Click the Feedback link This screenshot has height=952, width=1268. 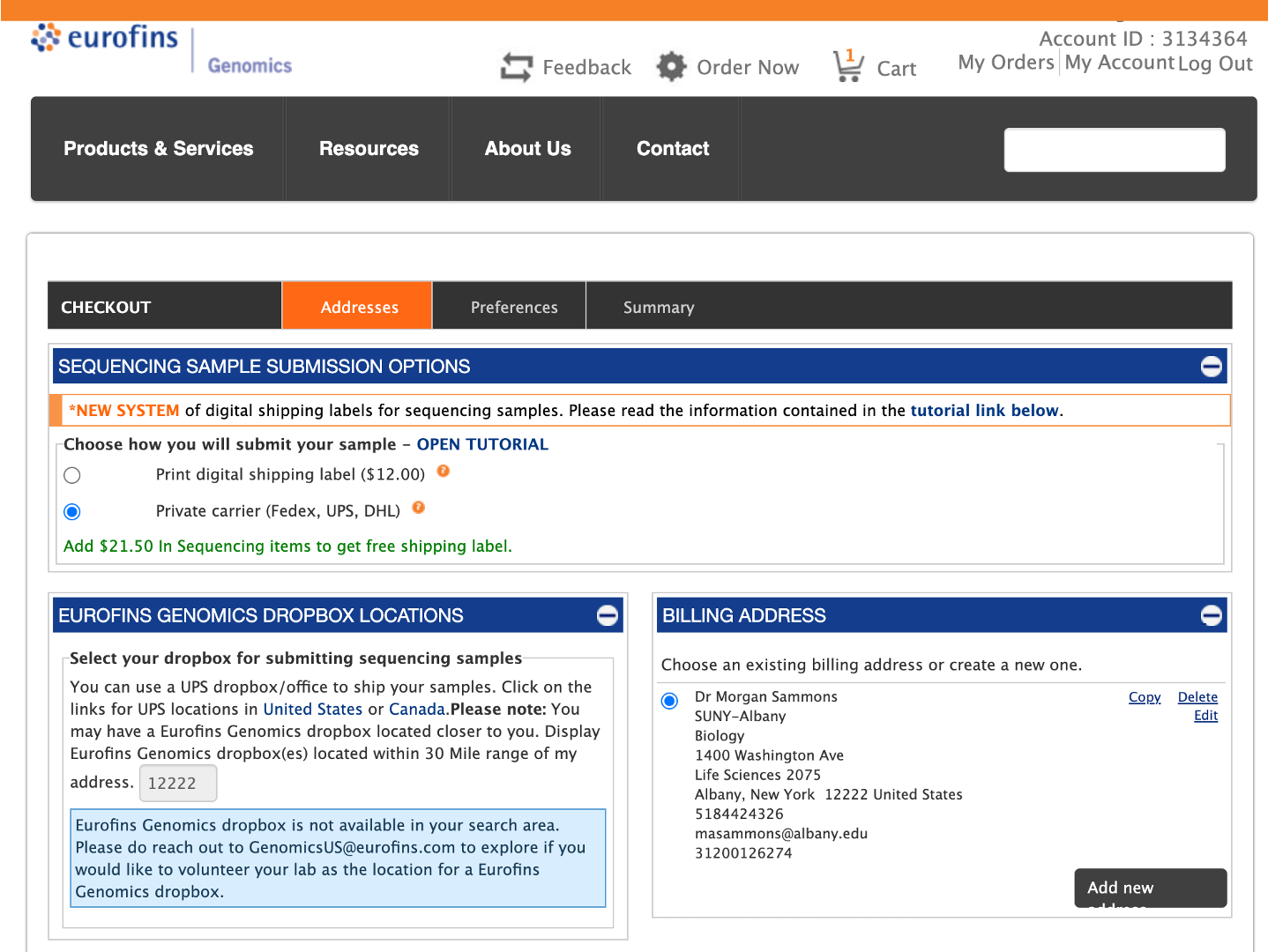[587, 68]
